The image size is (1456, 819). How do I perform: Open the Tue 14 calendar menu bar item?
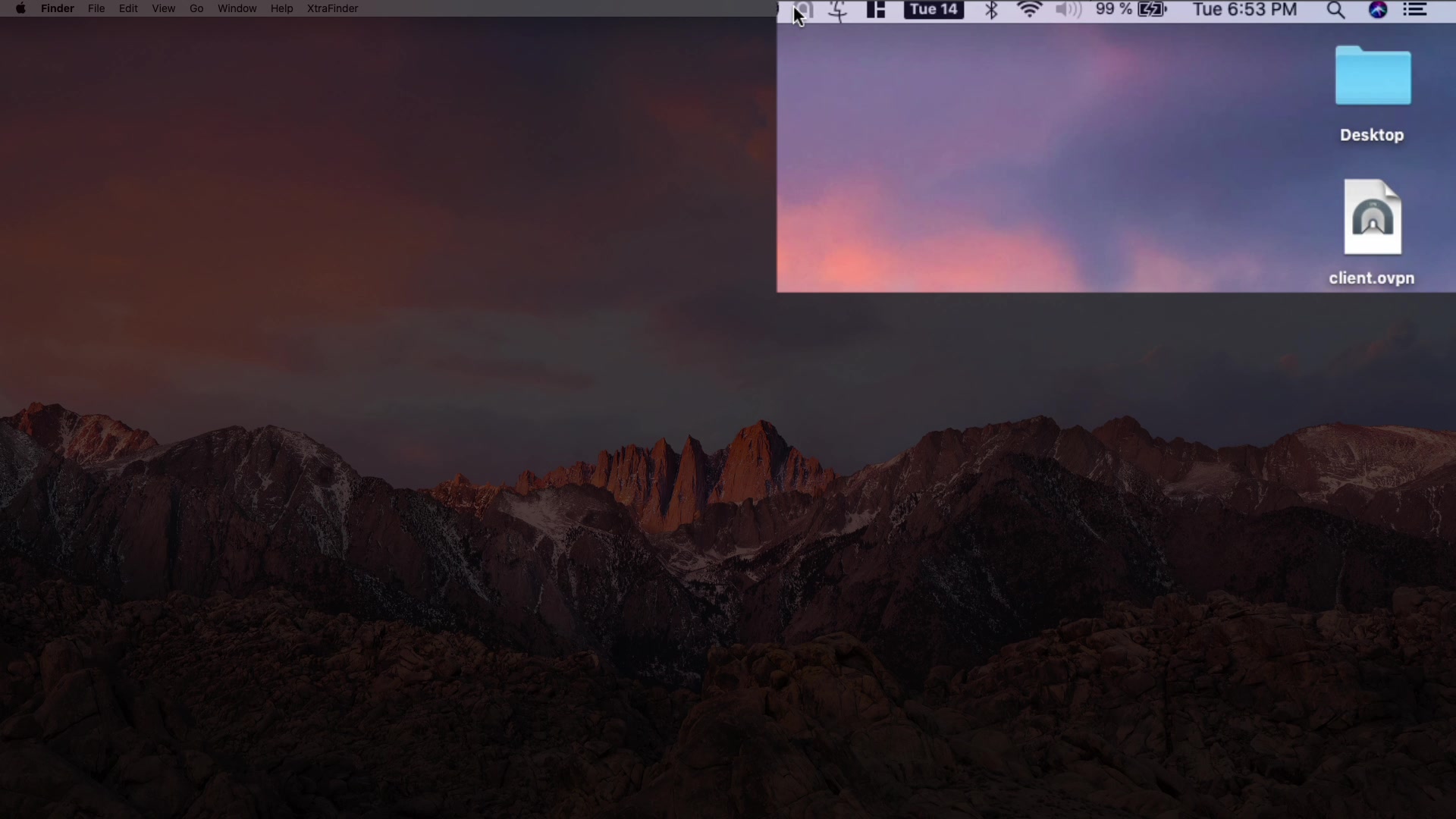pyautogui.click(x=934, y=10)
